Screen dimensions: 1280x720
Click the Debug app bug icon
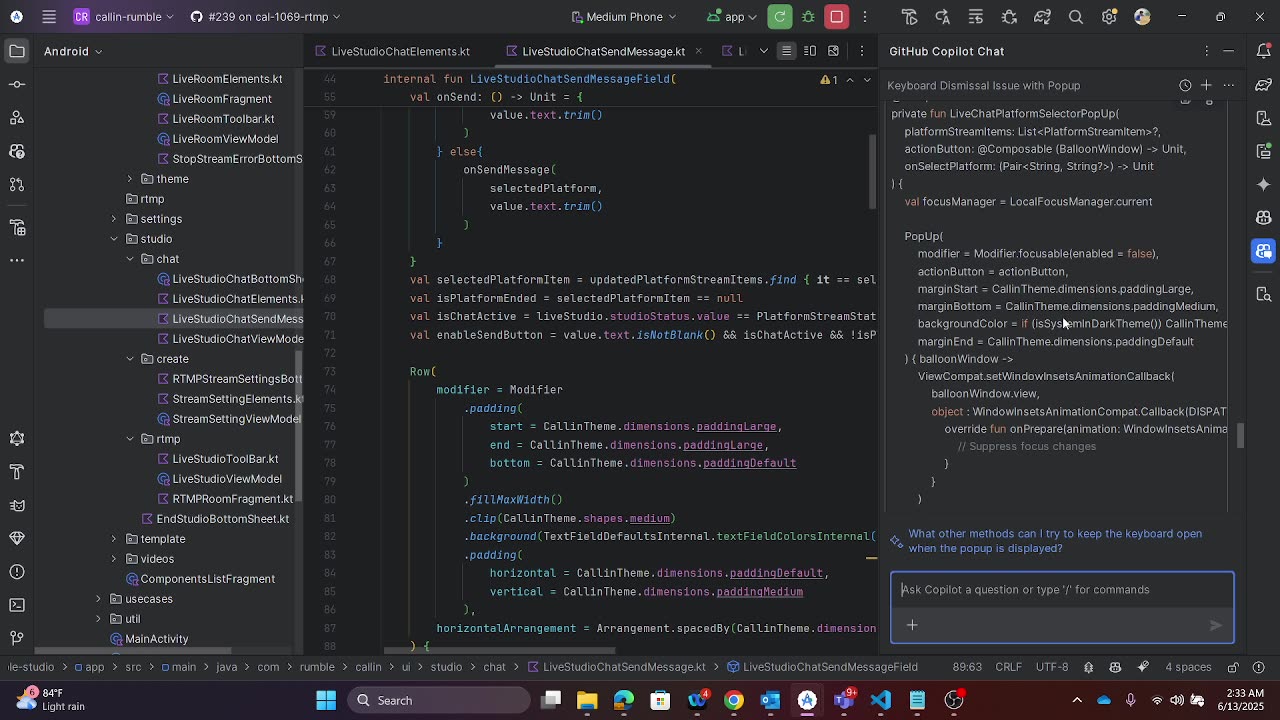pos(808,17)
